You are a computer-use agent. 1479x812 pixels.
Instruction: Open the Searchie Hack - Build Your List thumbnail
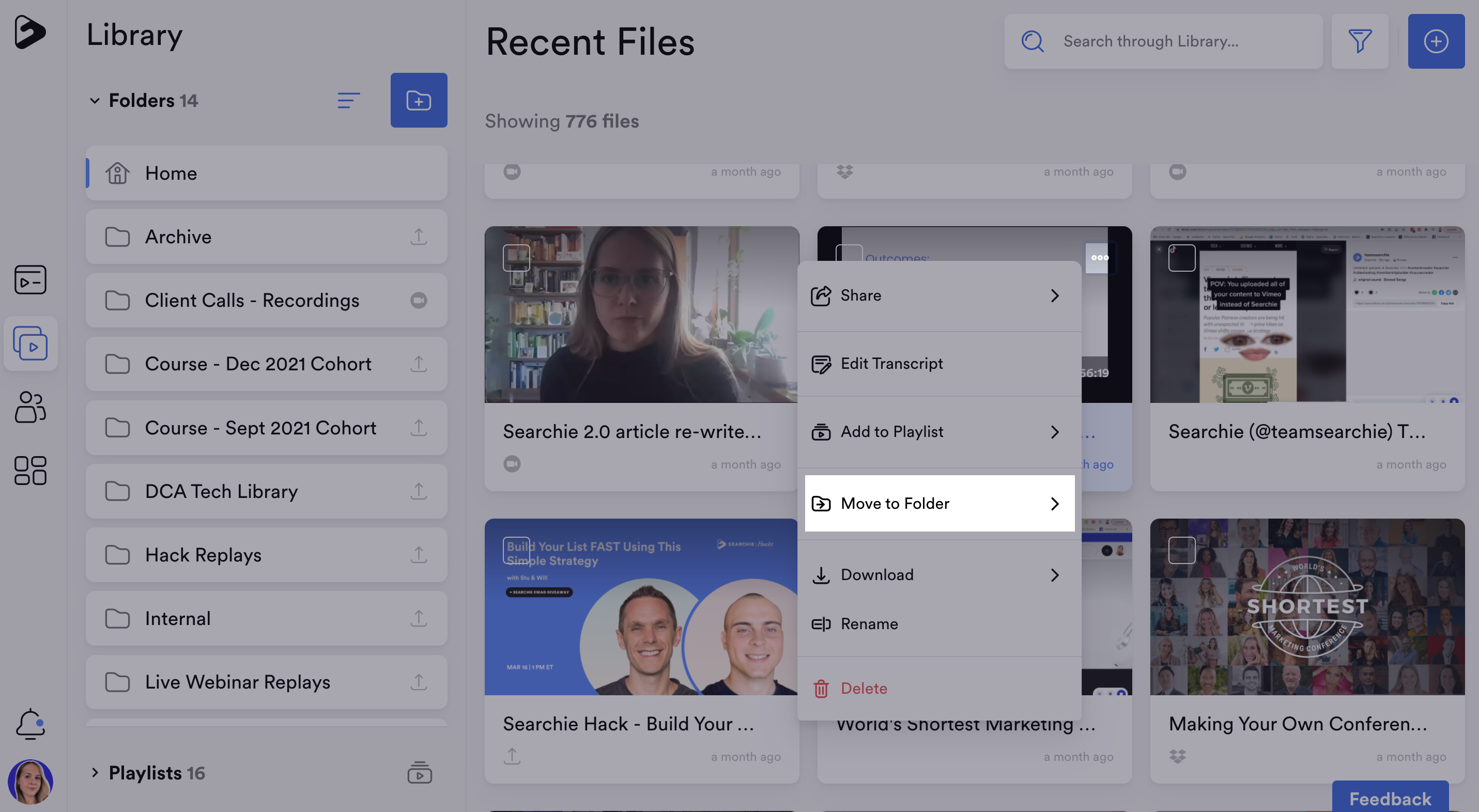coord(641,607)
